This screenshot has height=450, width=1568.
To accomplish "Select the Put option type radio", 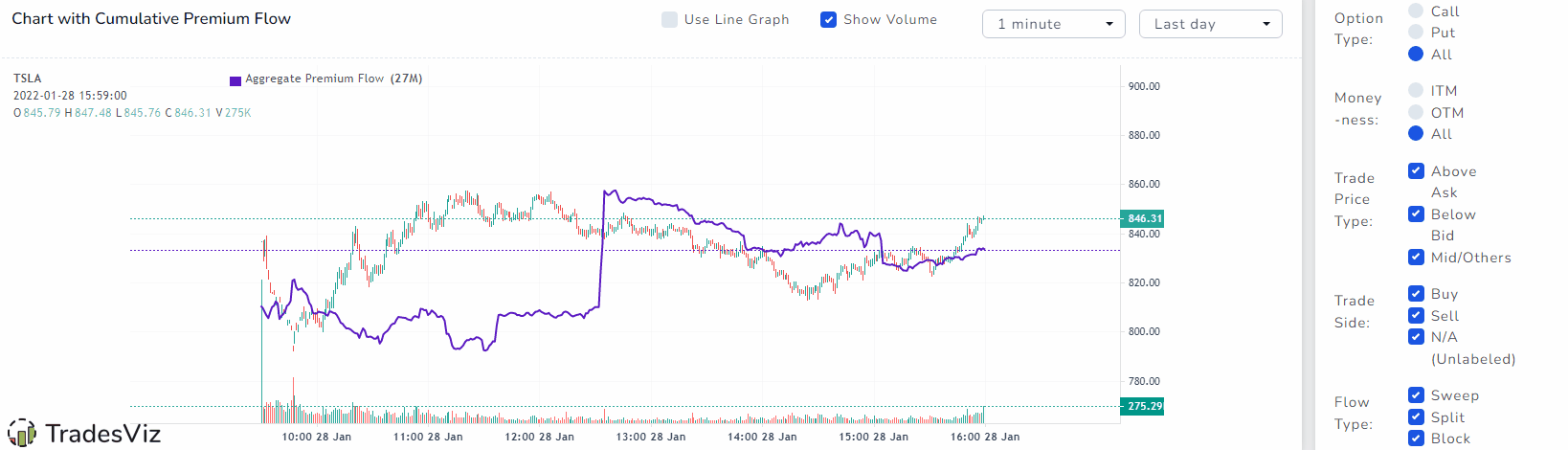I will (1416, 32).
